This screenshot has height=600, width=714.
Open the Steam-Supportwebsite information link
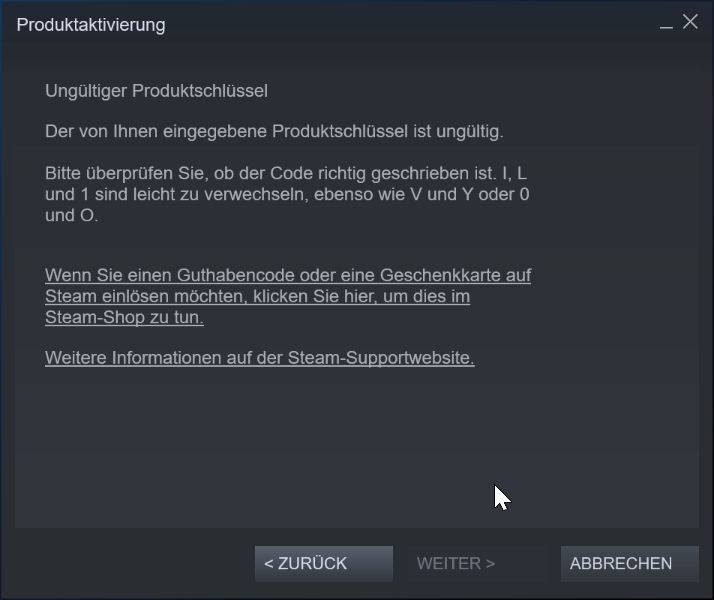[260, 358]
